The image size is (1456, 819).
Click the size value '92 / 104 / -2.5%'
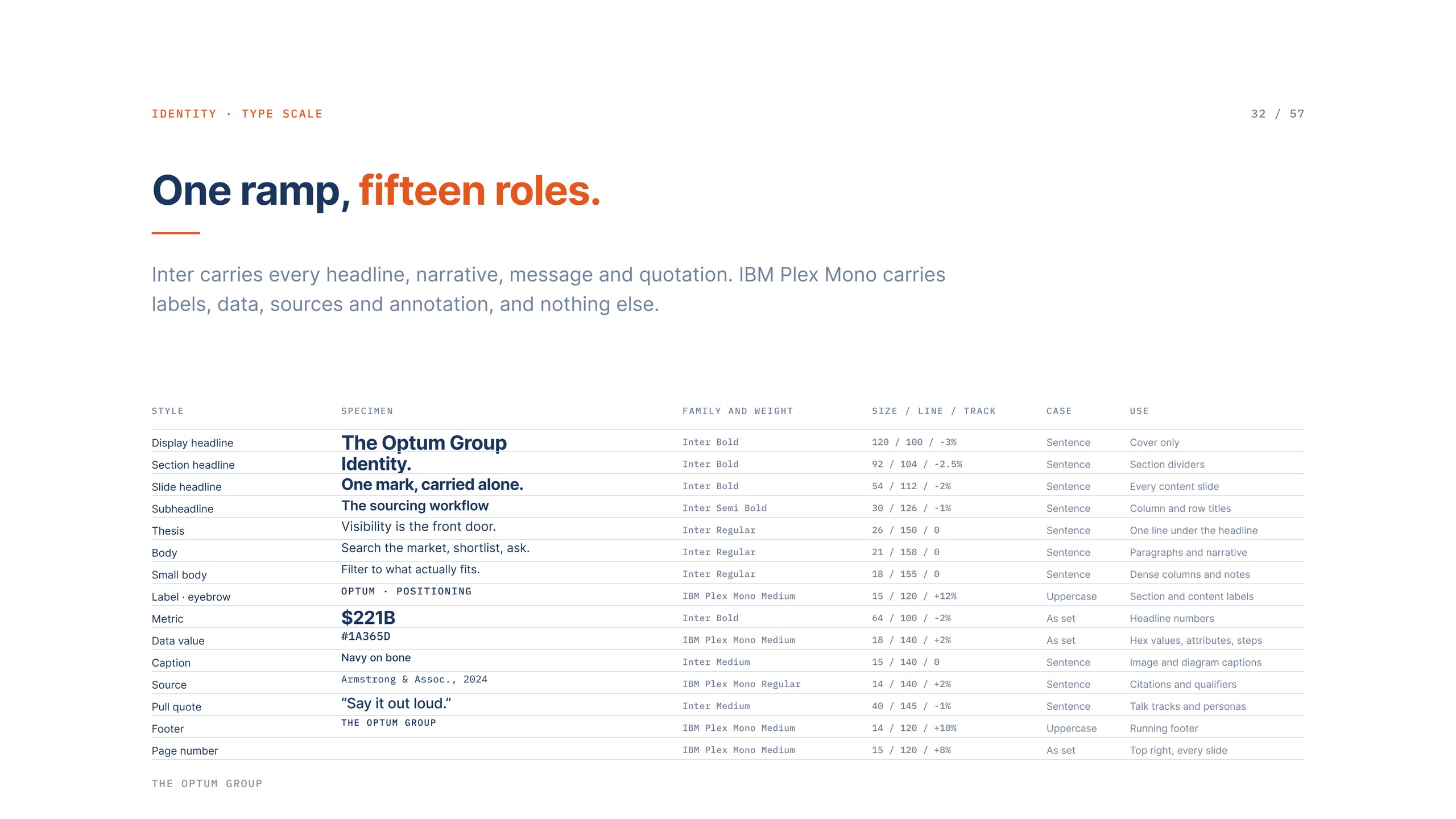click(917, 465)
